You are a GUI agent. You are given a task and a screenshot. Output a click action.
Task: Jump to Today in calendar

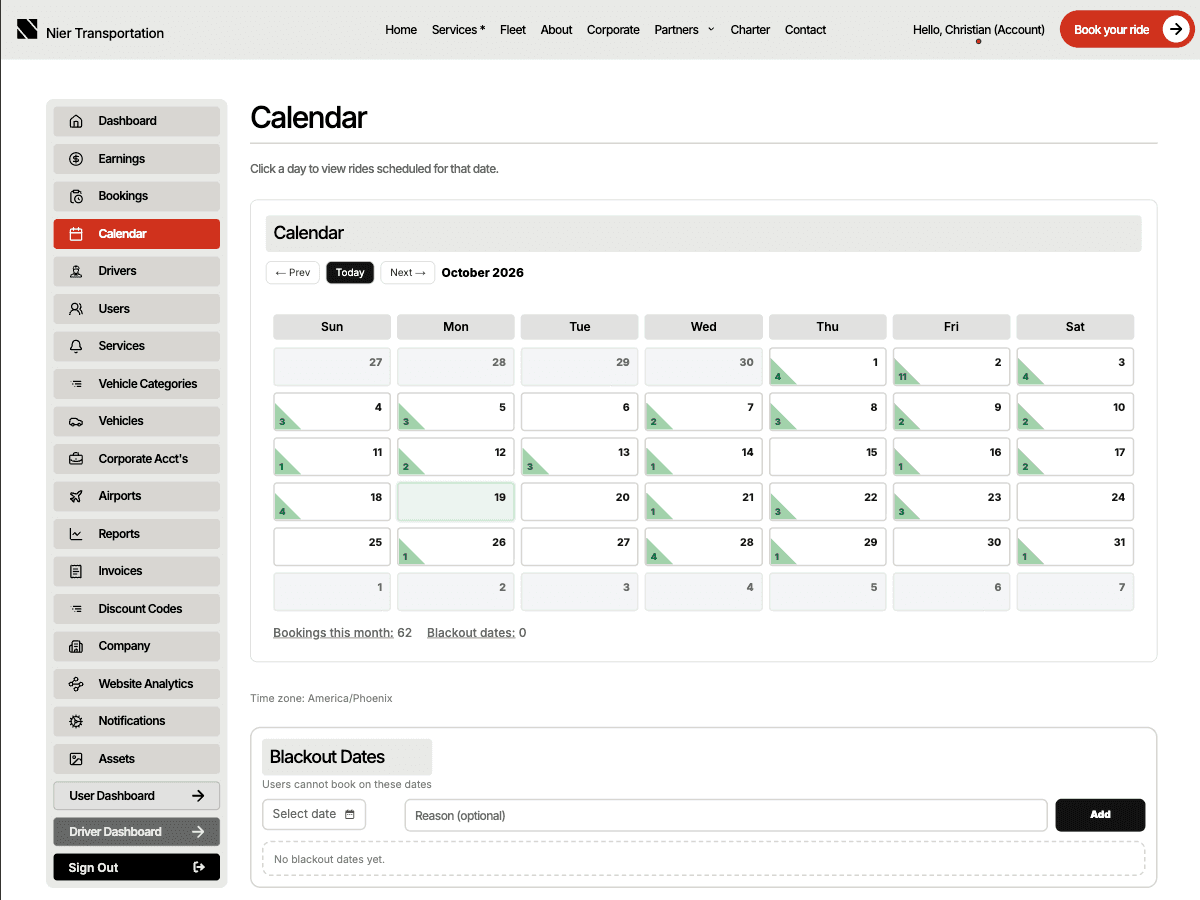350,272
